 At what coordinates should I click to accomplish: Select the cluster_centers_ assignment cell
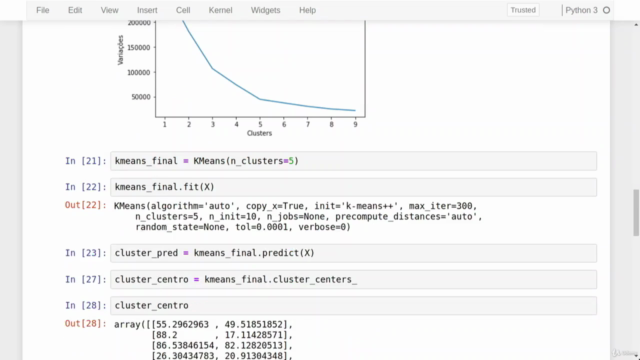[x=353, y=280]
